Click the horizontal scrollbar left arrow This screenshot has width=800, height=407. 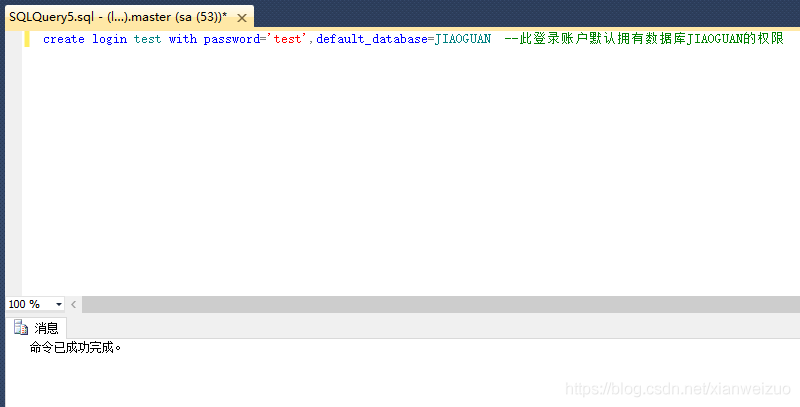point(73,304)
